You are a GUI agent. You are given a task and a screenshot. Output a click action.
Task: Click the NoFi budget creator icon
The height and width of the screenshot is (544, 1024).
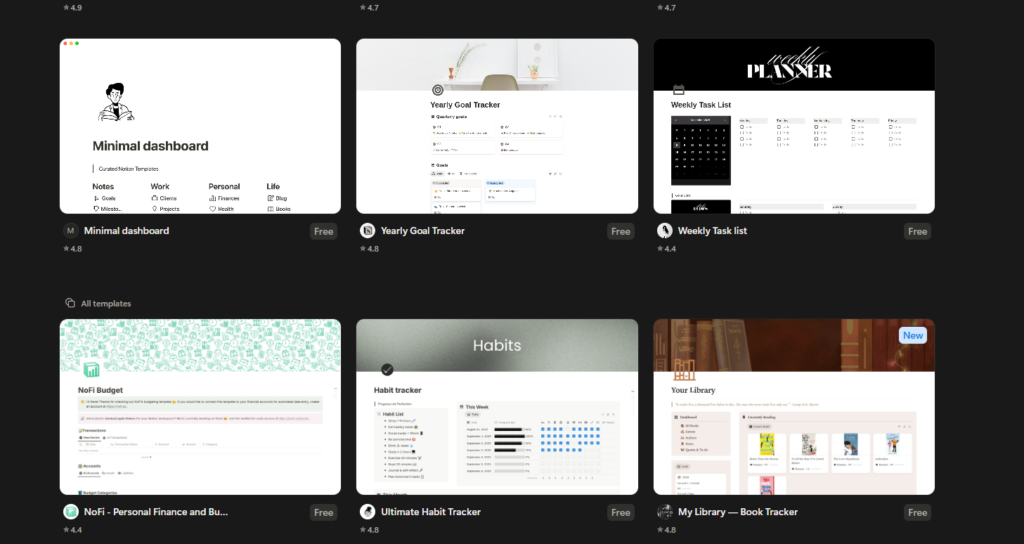(x=70, y=512)
